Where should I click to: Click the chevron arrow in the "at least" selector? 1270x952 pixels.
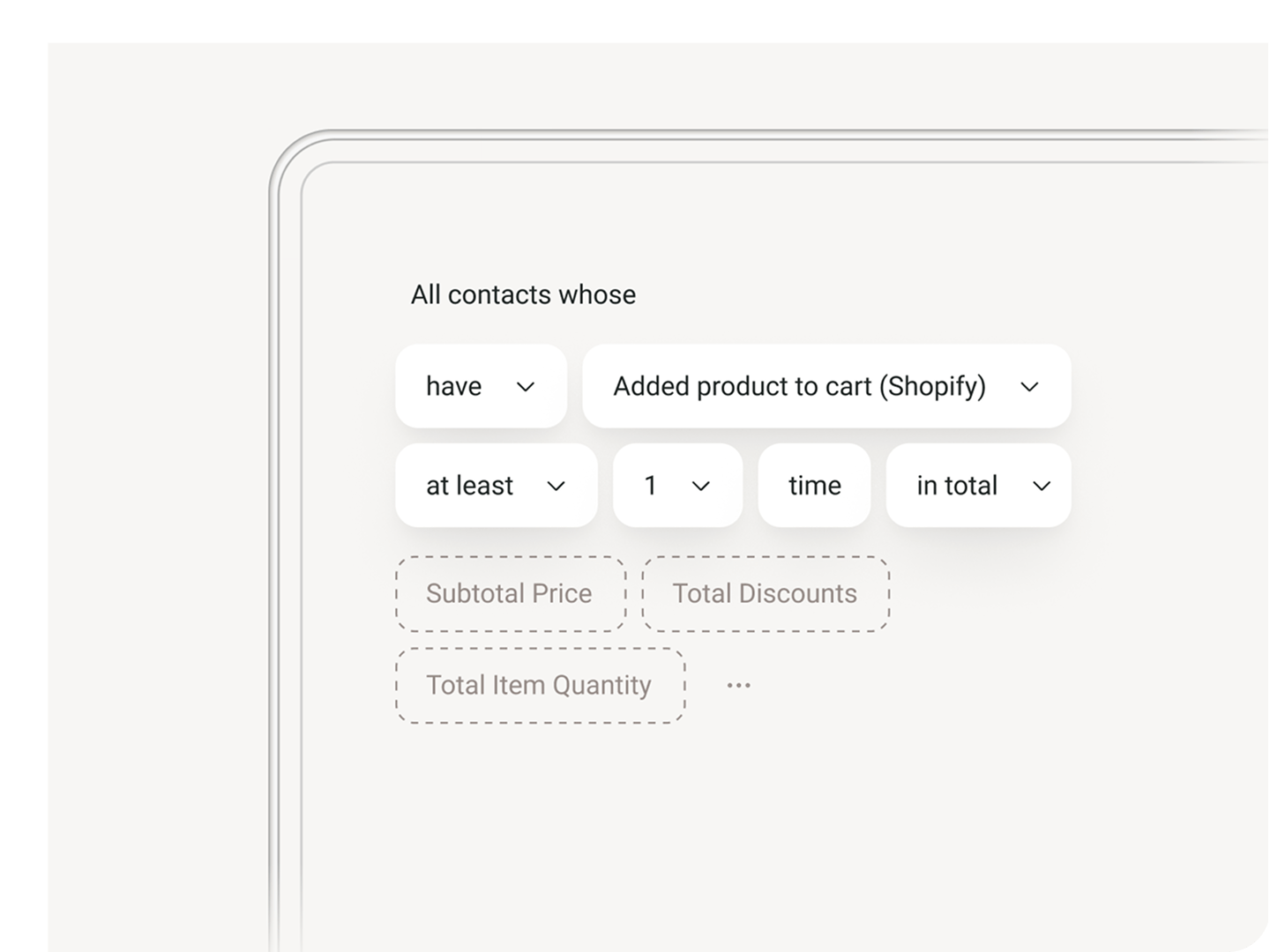pyautogui.click(x=556, y=486)
